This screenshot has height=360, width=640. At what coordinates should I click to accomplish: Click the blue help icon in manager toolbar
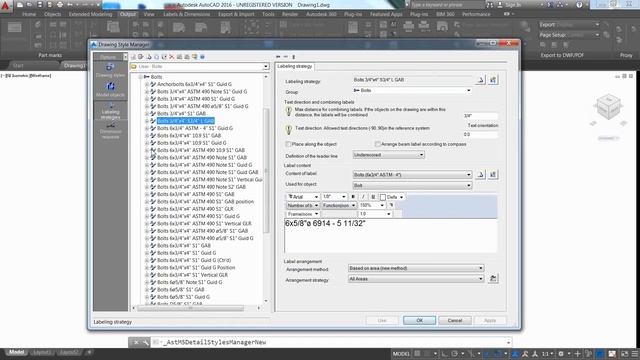[x=202, y=57]
